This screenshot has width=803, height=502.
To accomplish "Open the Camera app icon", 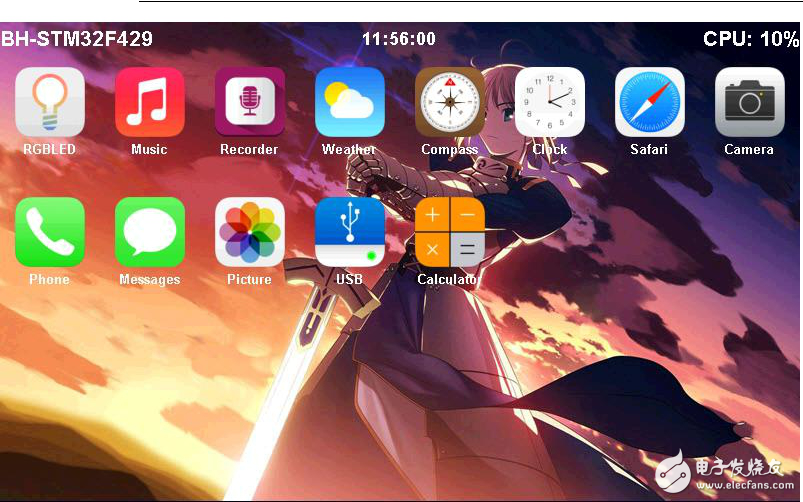I will pyautogui.click(x=749, y=102).
